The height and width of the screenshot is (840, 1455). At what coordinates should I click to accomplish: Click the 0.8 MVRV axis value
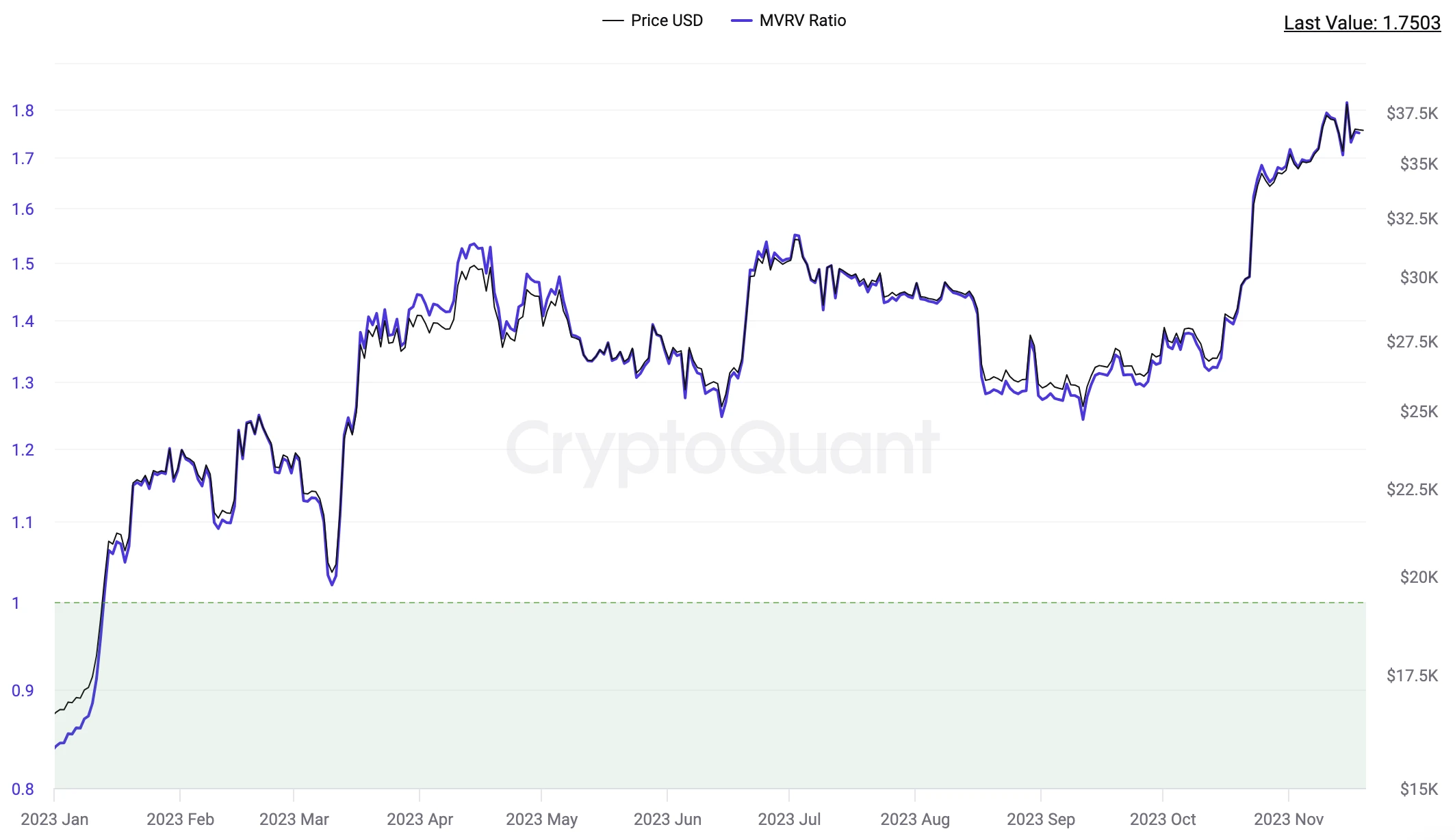pyautogui.click(x=23, y=789)
